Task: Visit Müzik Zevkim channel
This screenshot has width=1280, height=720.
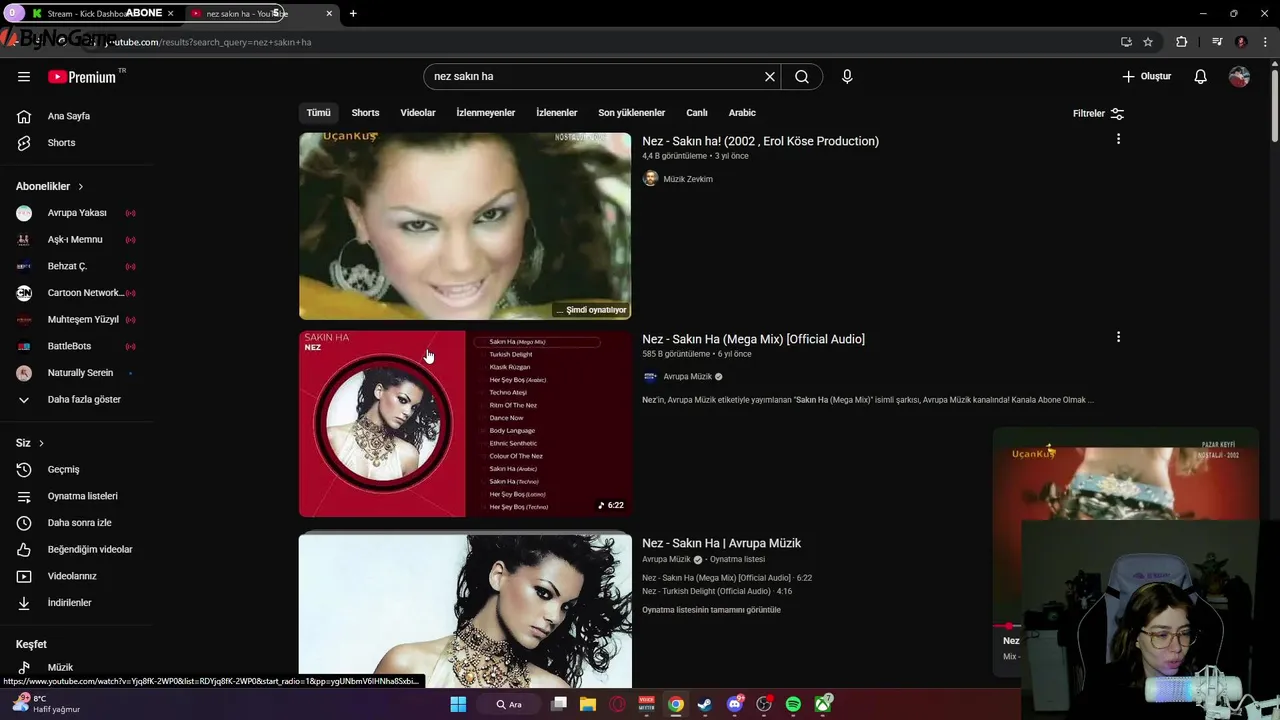Action: (x=688, y=179)
